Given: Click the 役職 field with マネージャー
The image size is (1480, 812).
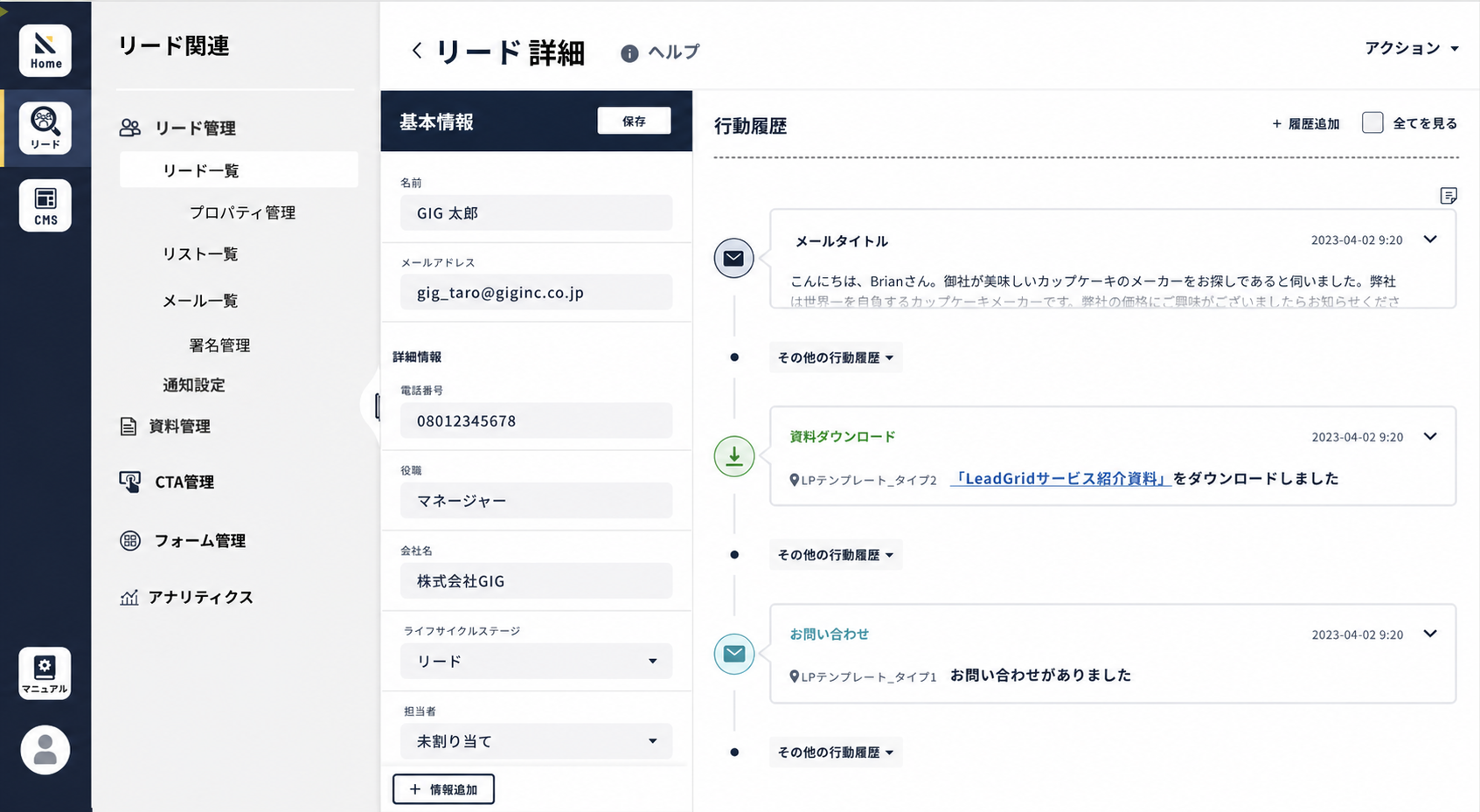Looking at the screenshot, I should [x=537, y=500].
